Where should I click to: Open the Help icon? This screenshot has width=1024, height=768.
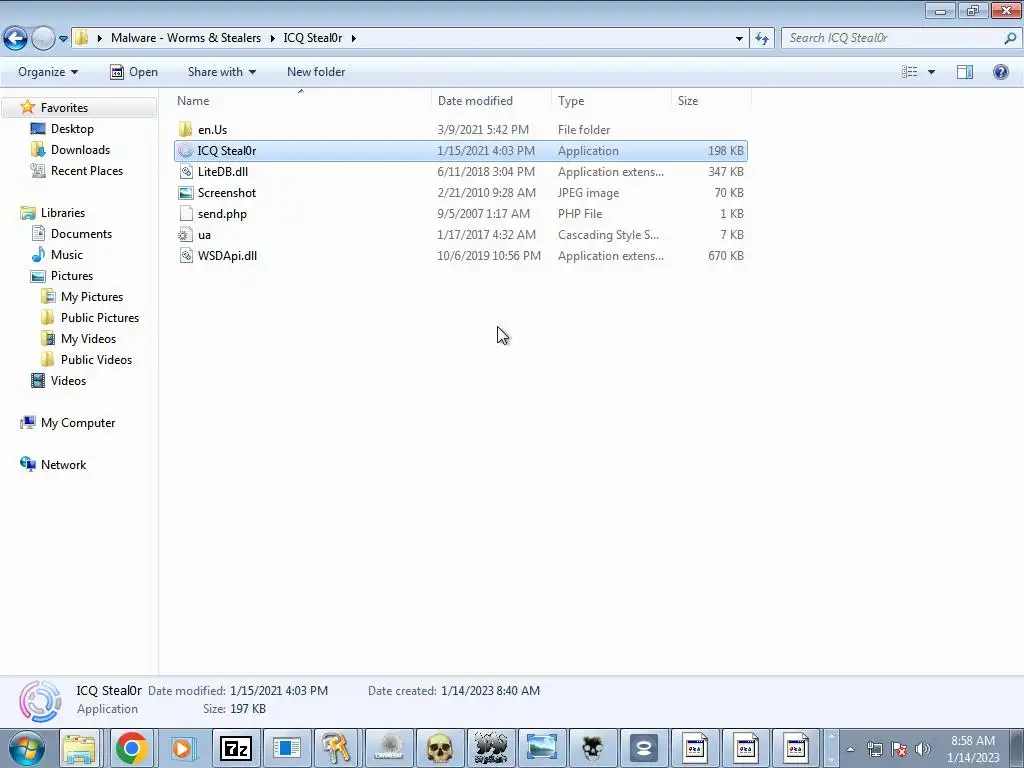(x=1000, y=72)
